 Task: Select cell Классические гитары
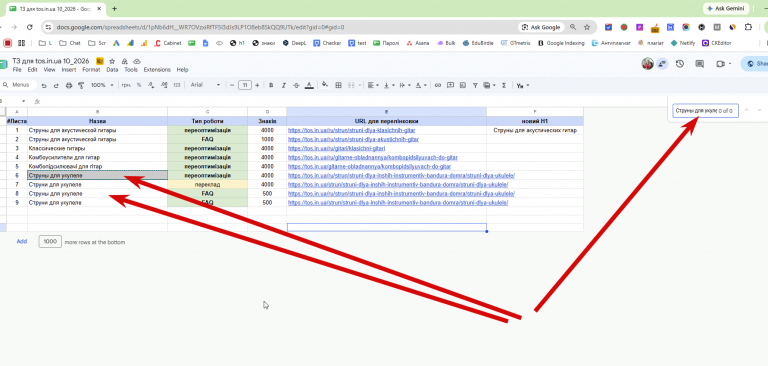click(97, 148)
